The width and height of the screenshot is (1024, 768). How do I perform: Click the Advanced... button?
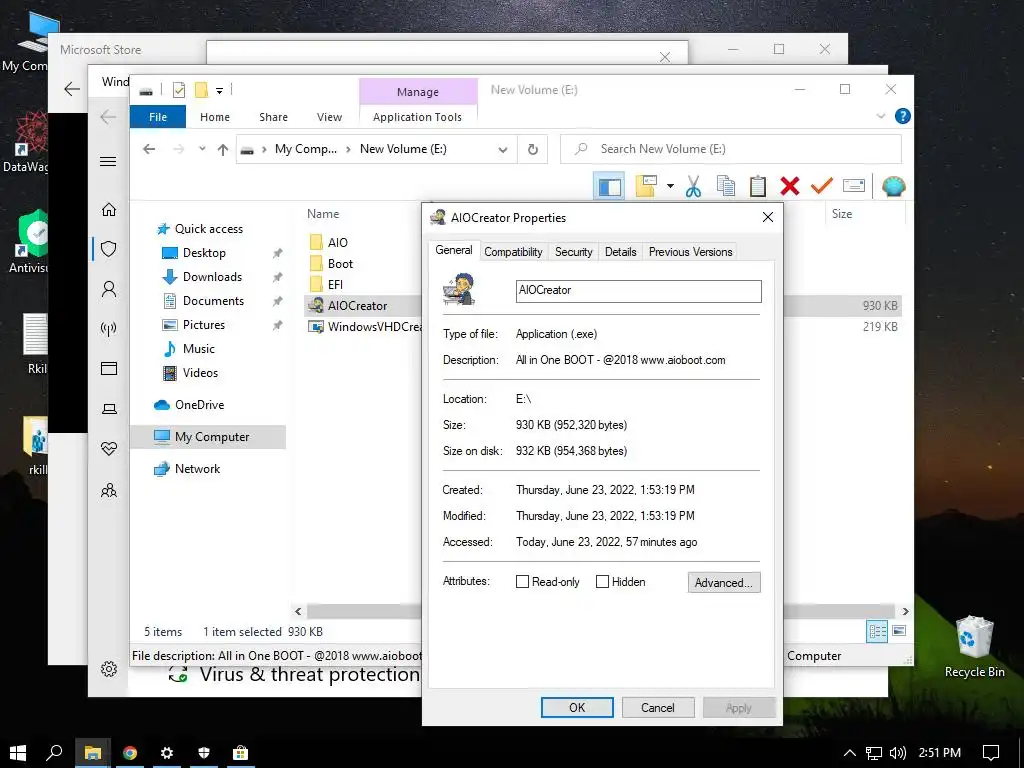click(724, 583)
